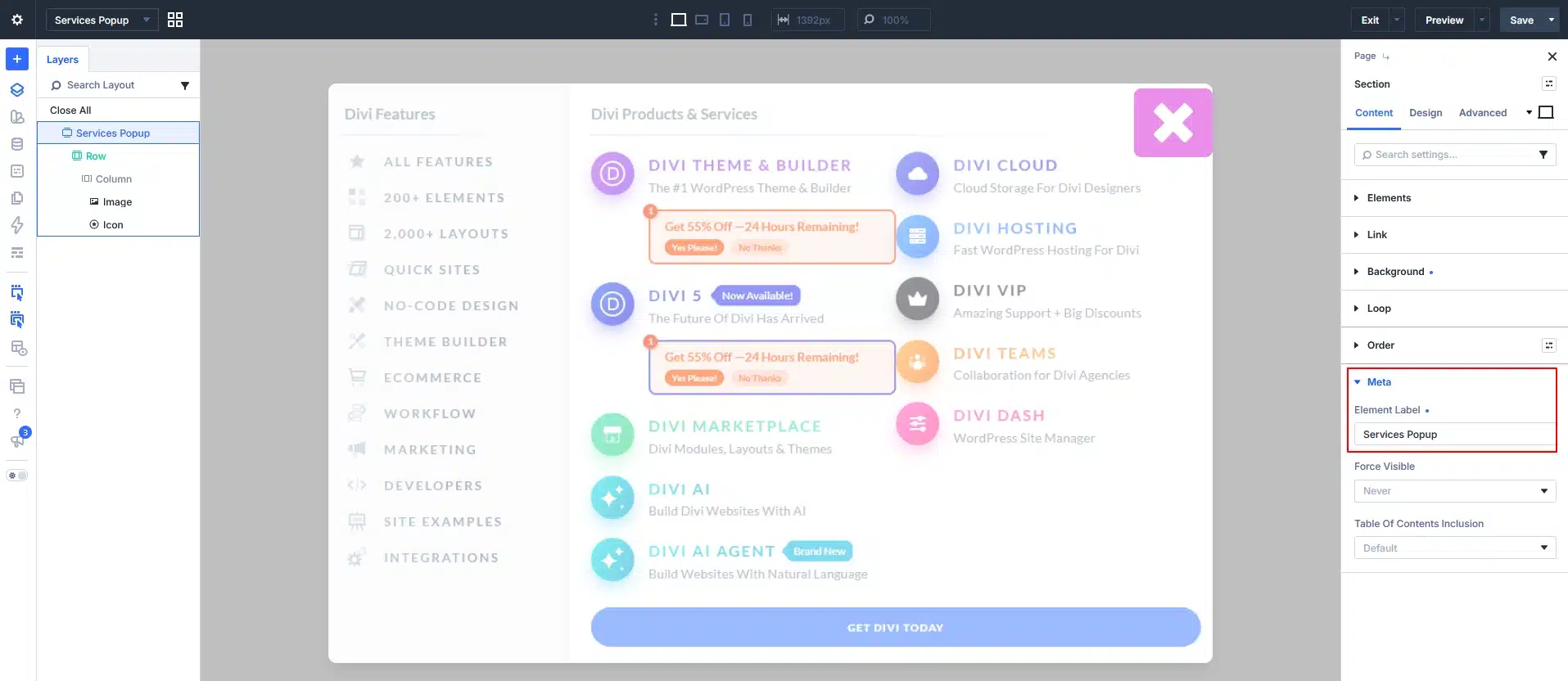This screenshot has width=1568, height=681.
Task: Open the megaphone notifications icon
Action: (17, 440)
